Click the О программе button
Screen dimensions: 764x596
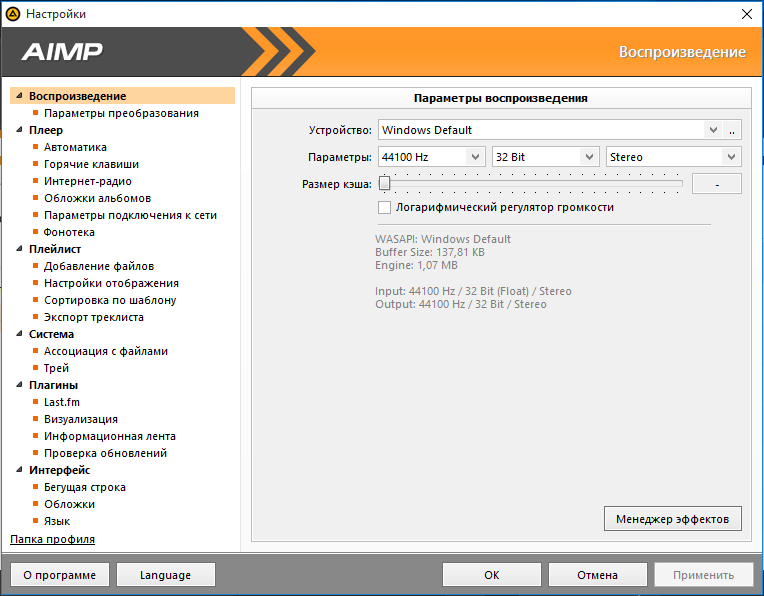(60, 575)
